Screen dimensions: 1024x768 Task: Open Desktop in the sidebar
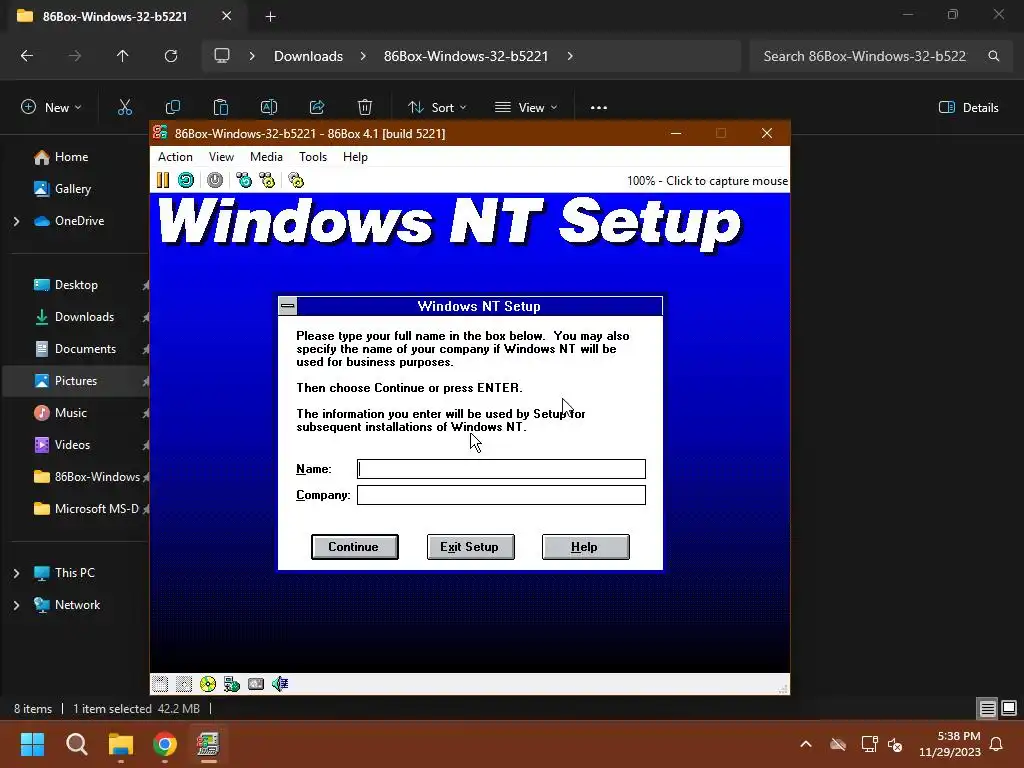click(76, 285)
